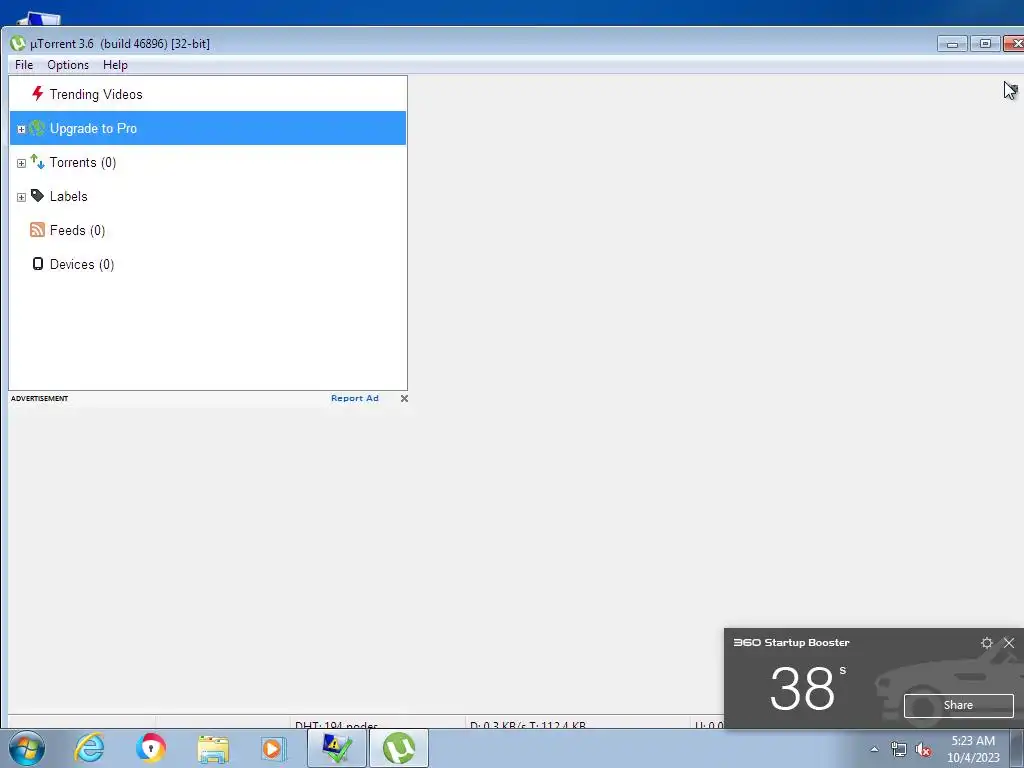
Task: Click the Labels tag icon
Action: 37,196
